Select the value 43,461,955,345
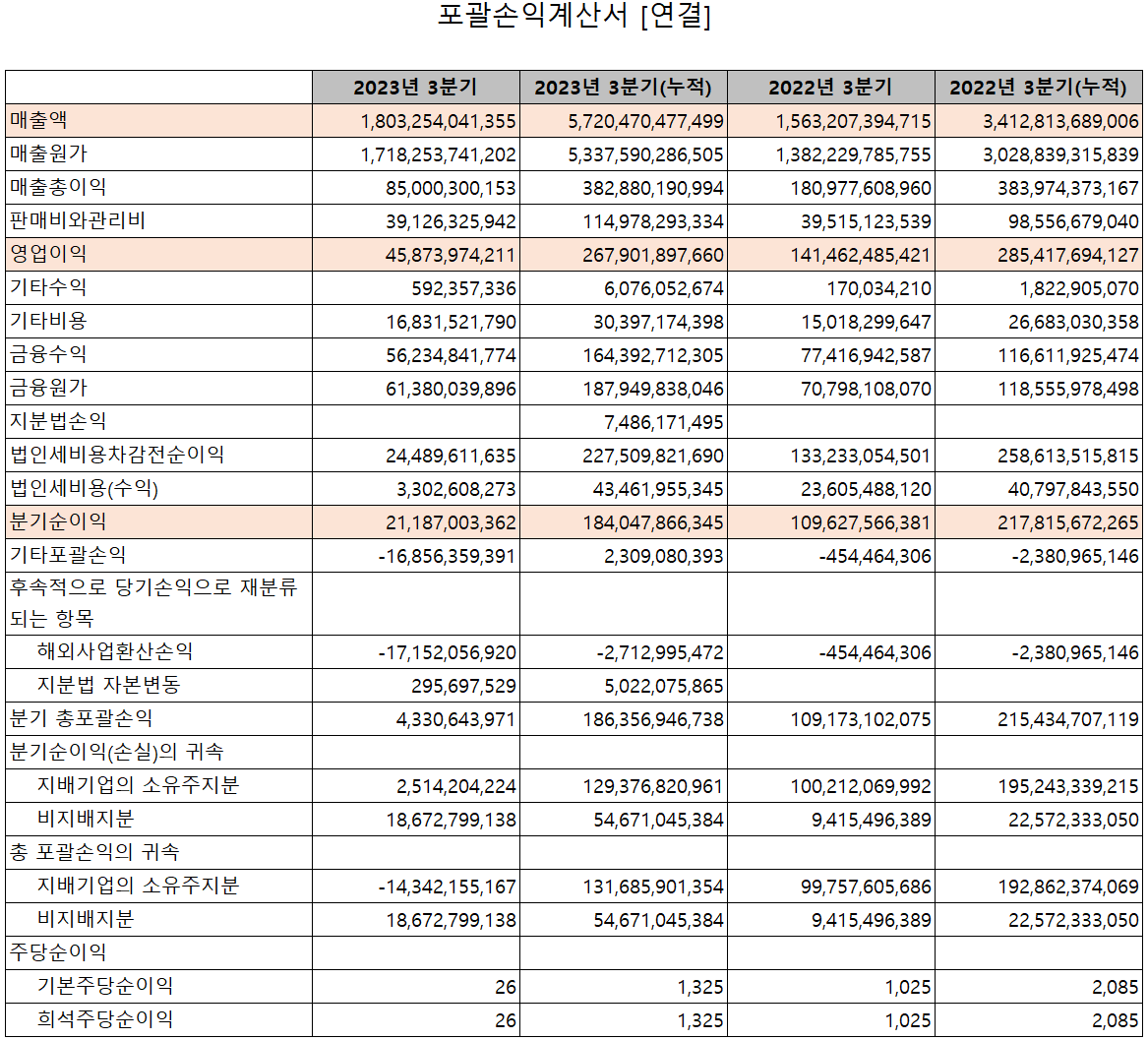Image resolution: width=1148 pixels, height=1040 pixels. pos(658,489)
